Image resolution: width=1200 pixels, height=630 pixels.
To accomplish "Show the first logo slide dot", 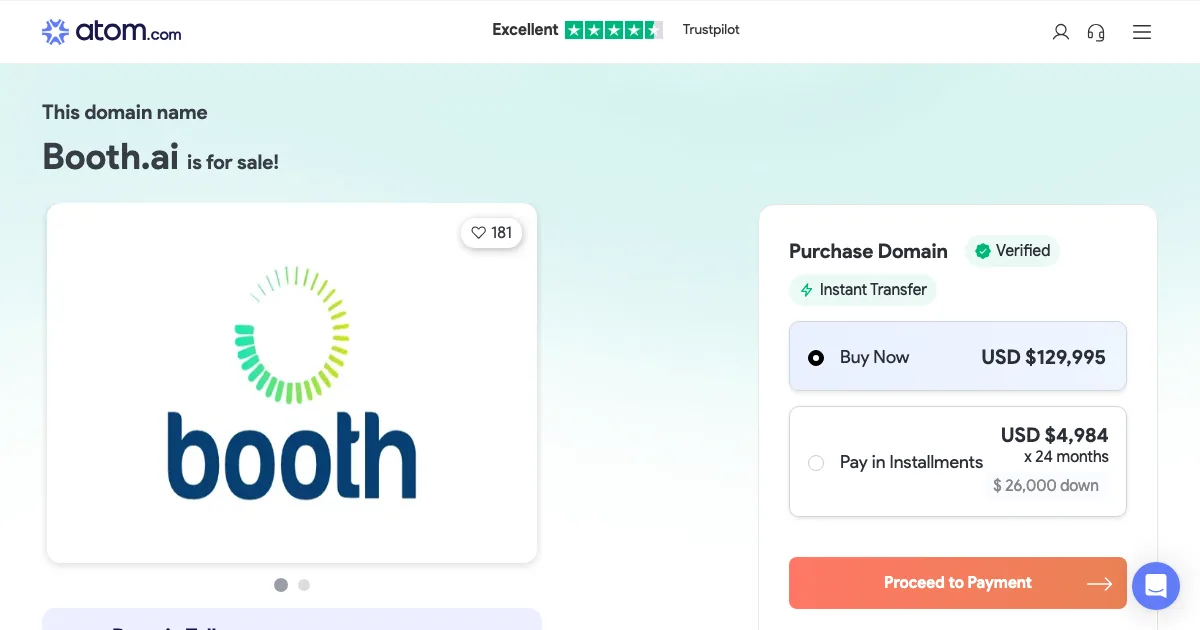I will coord(281,585).
